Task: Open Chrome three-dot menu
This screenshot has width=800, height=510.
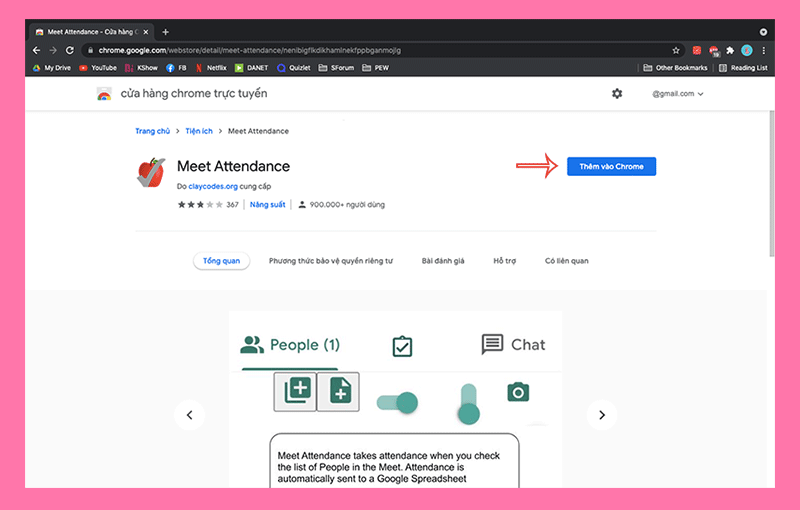Action: coord(764,50)
